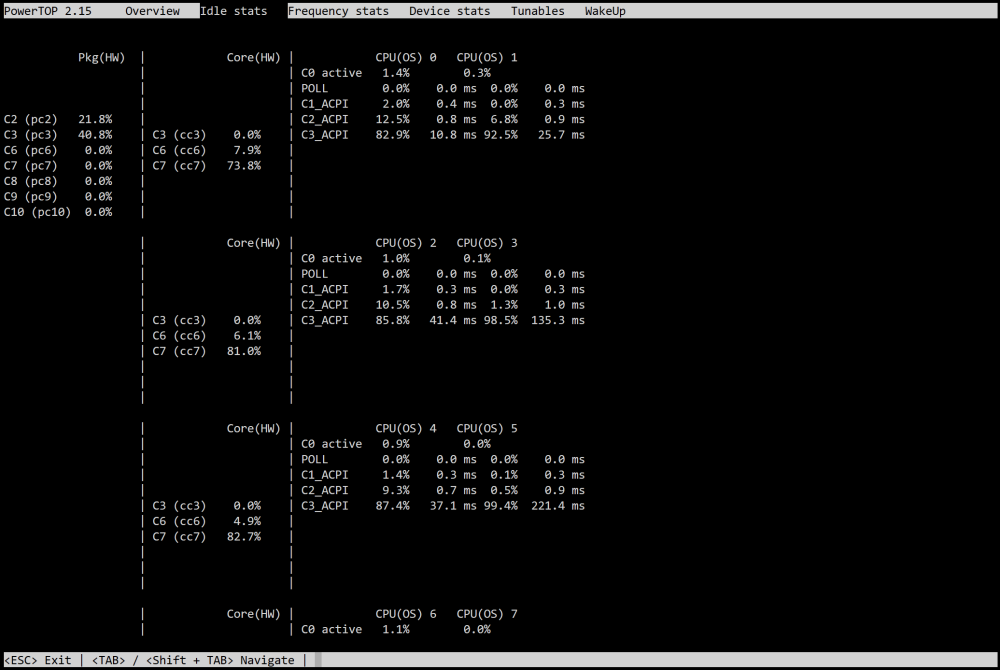Select the C7 (pc7) package row
The width and height of the screenshot is (1000, 670).
(58, 165)
